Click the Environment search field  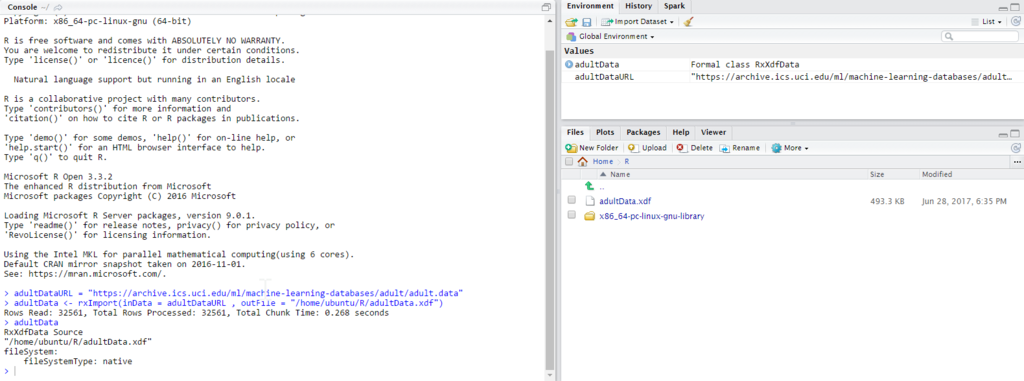[981, 37]
